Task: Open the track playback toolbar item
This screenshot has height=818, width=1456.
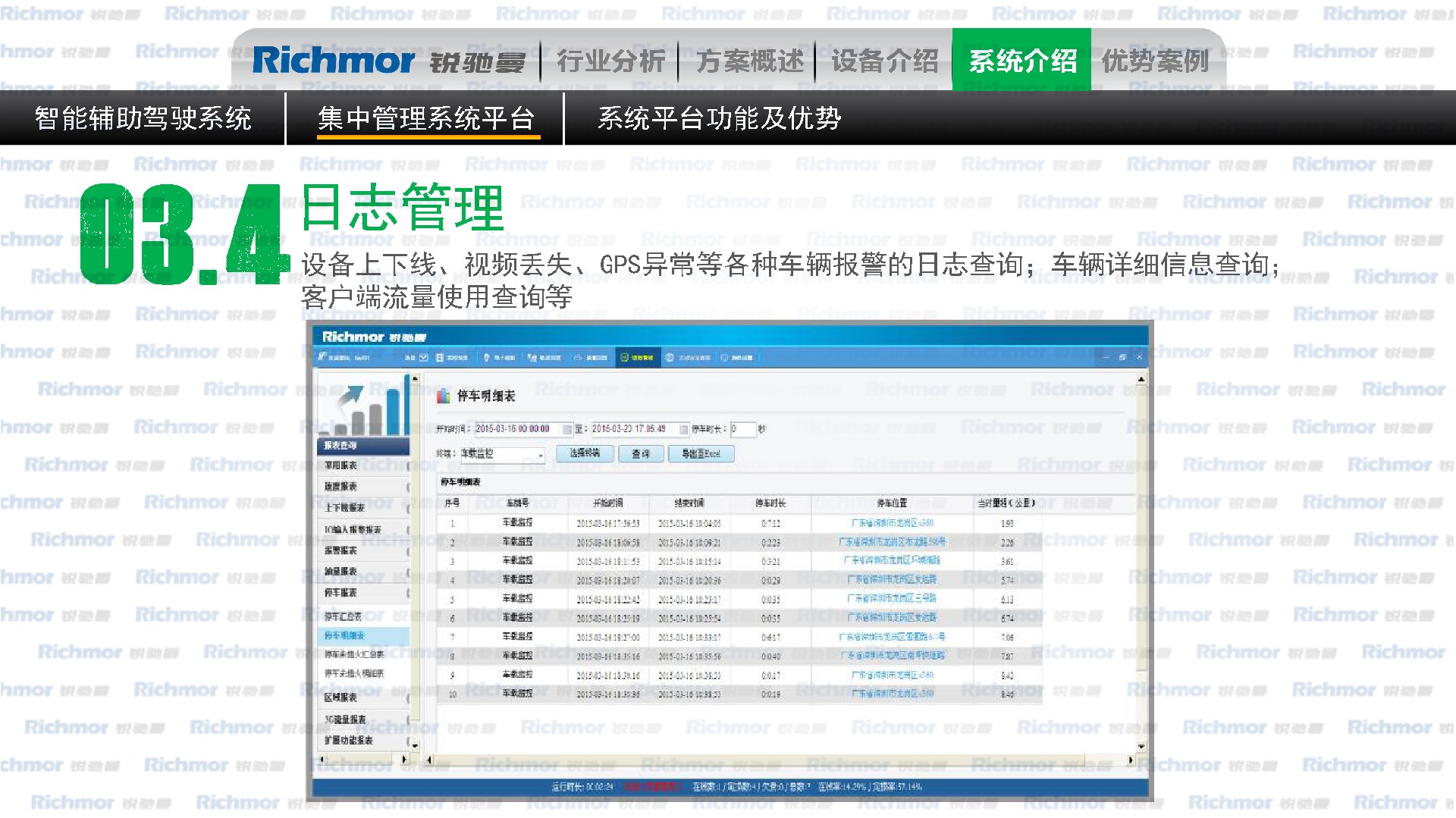Action: 544,357
